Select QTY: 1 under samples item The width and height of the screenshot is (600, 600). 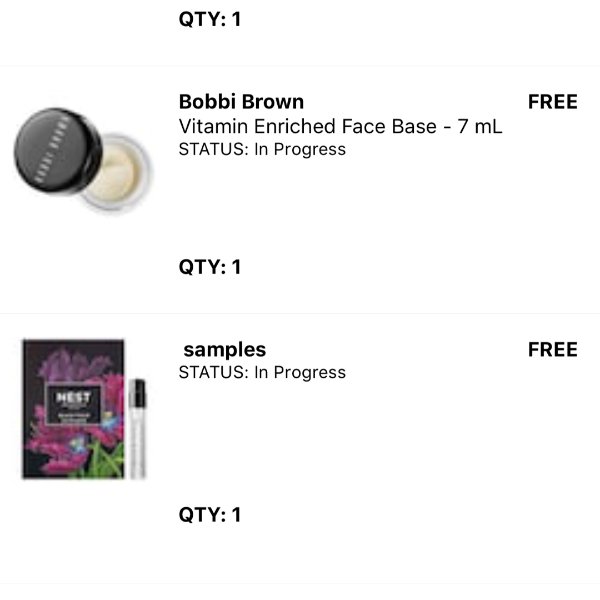pyautogui.click(x=210, y=515)
